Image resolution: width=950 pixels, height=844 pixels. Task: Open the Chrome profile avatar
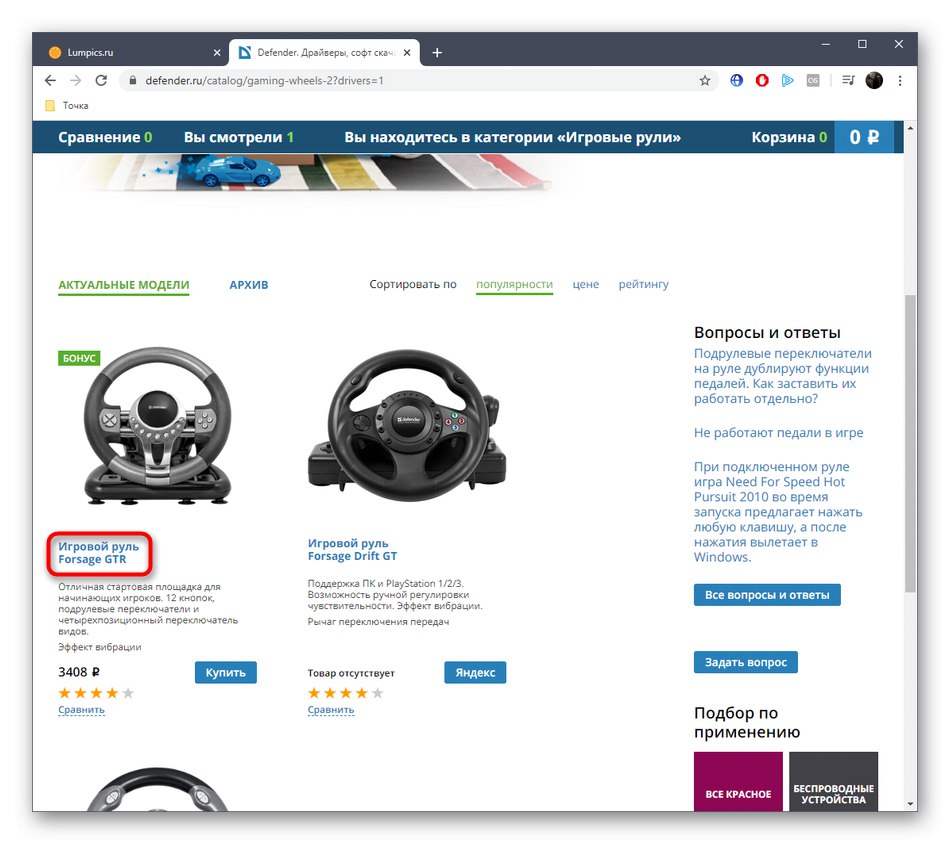pos(874,80)
